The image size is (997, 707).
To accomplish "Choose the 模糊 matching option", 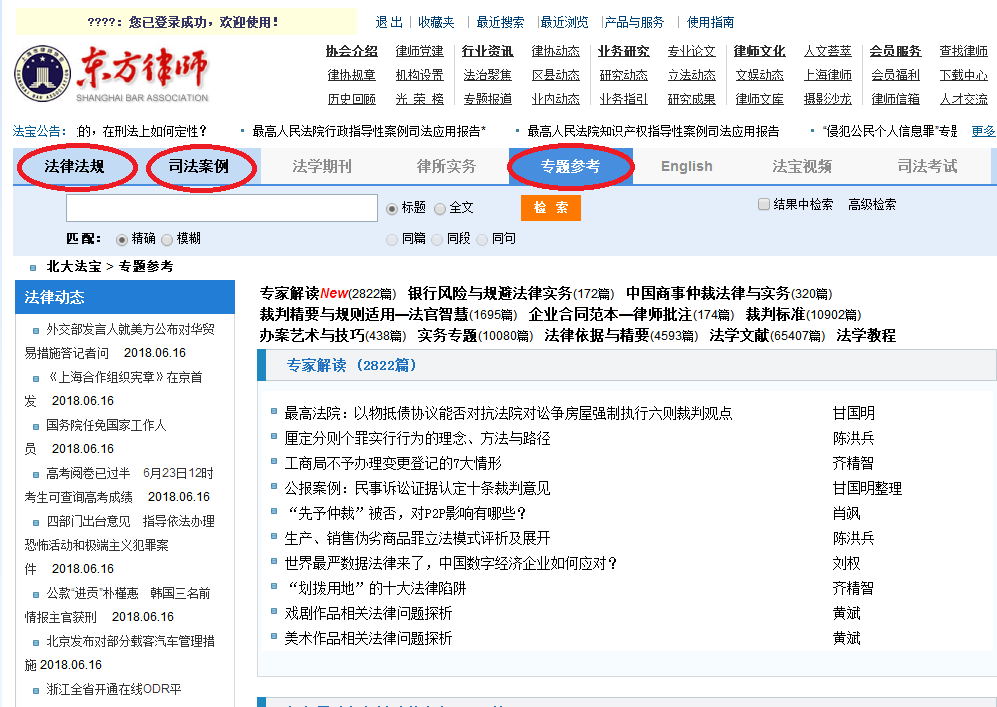I will click(x=167, y=239).
